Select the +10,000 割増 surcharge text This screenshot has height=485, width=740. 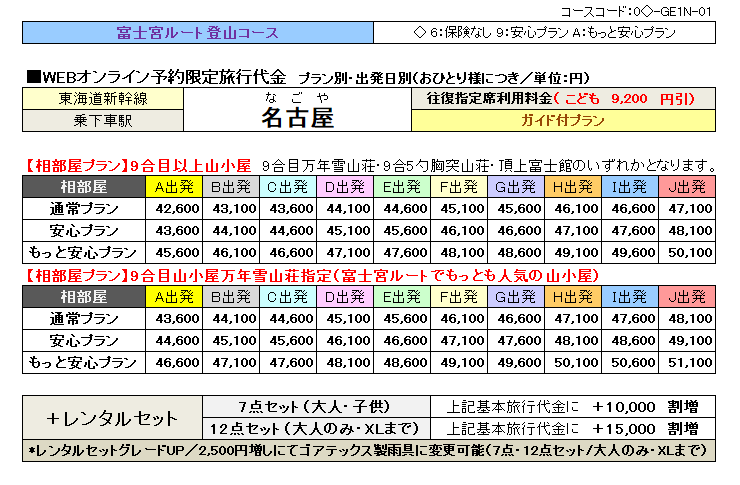[646, 407]
